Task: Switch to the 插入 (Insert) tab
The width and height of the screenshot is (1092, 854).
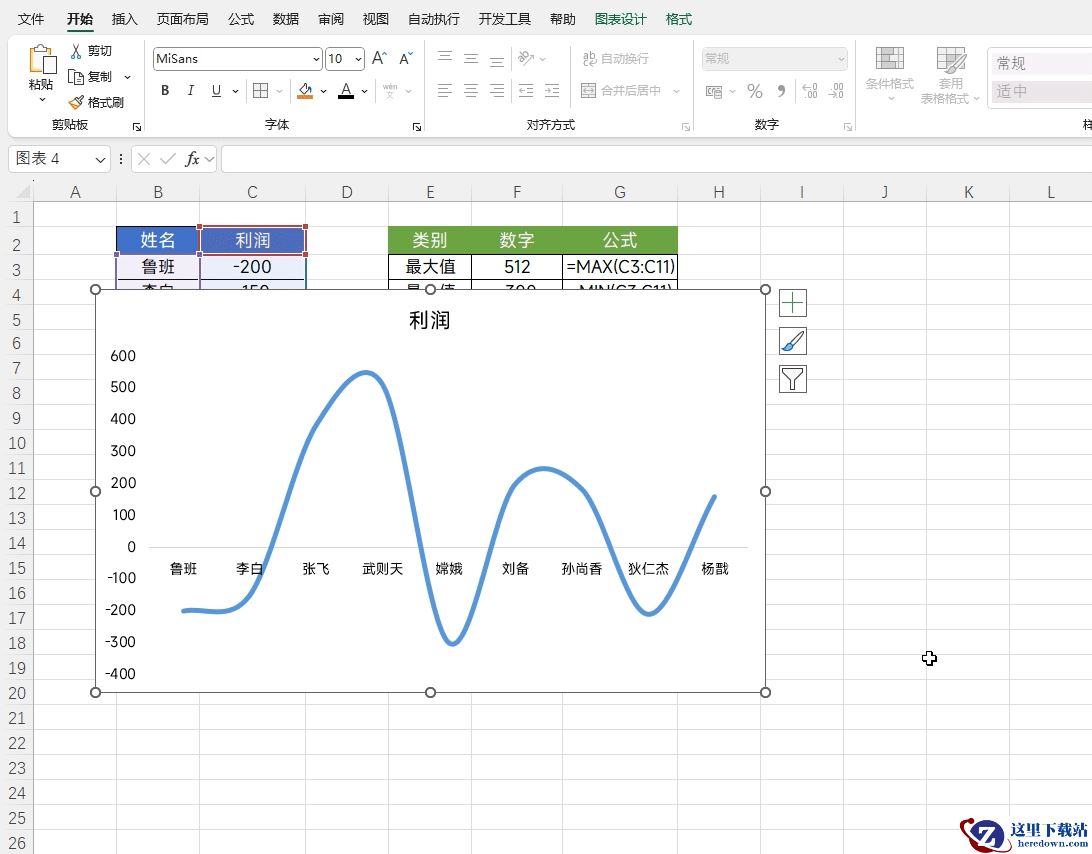Action: [x=125, y=19]
